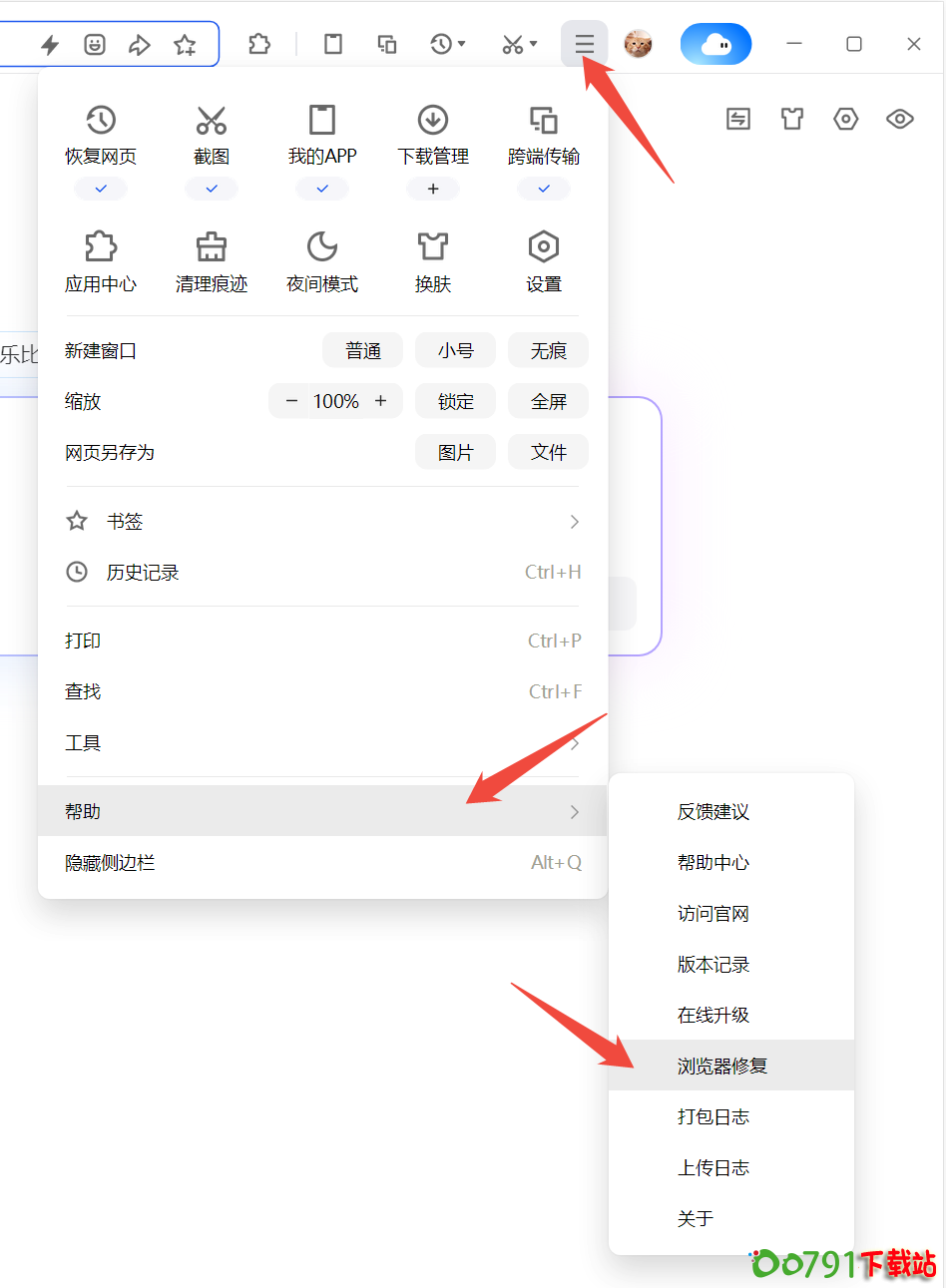This screenshot has width=946, height=1288.
Task: Open 应用中心 app center puzzle icon
Action: click(x=101, y=247)
